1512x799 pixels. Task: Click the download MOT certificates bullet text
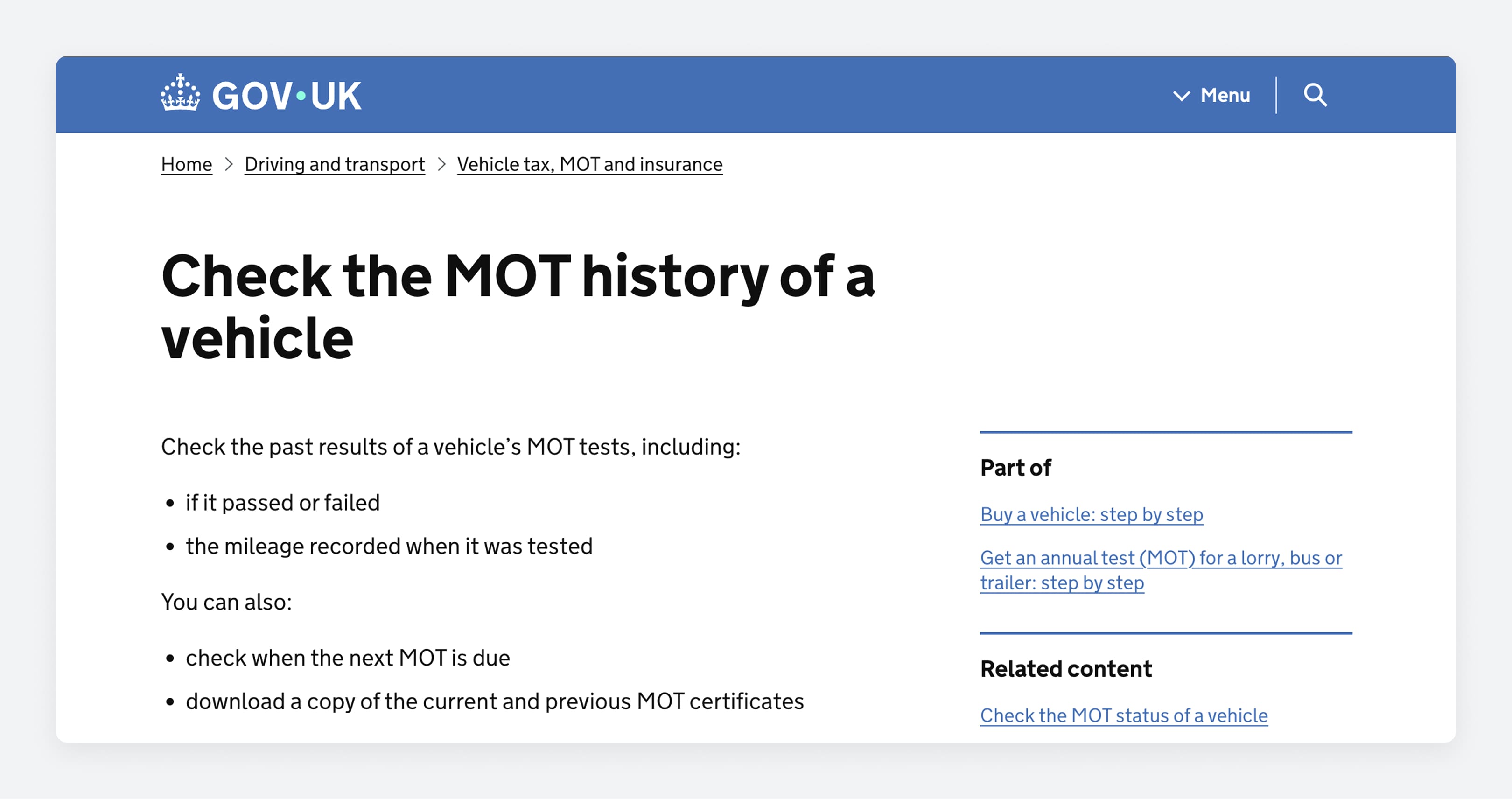494,701
